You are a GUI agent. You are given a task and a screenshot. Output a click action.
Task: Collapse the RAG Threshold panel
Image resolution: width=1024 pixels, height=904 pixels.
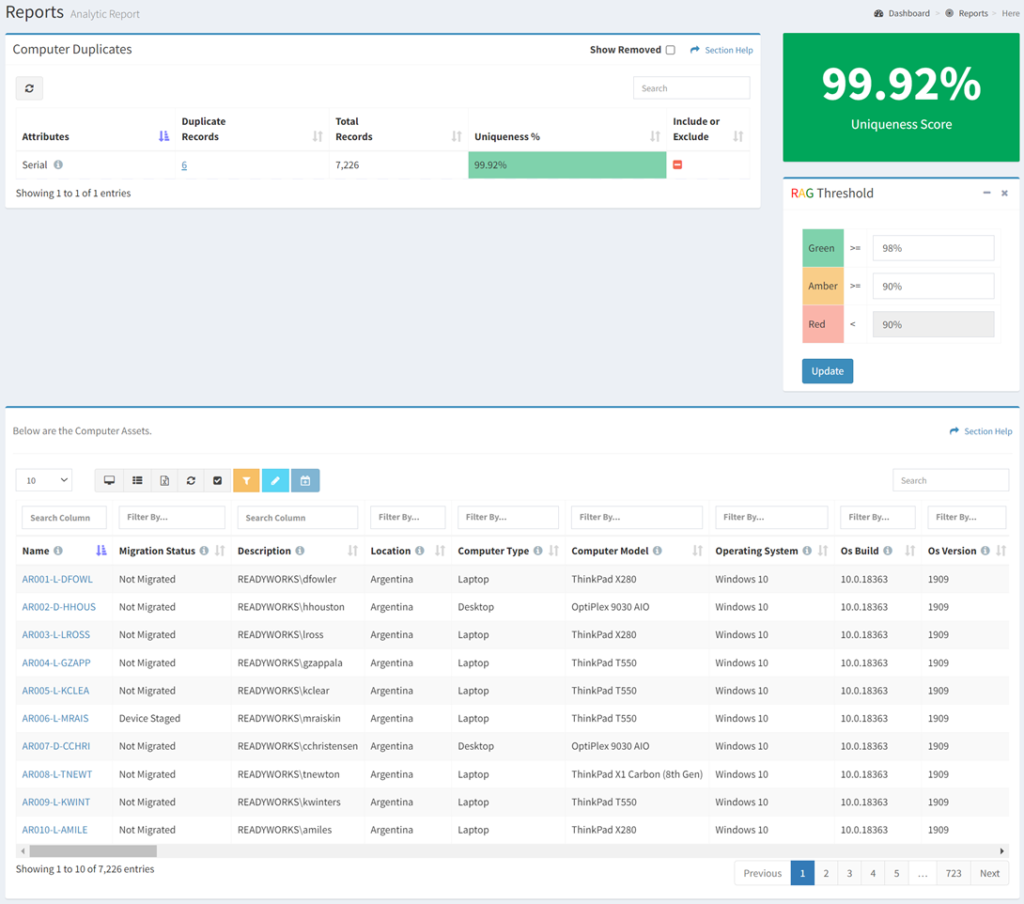988,193
